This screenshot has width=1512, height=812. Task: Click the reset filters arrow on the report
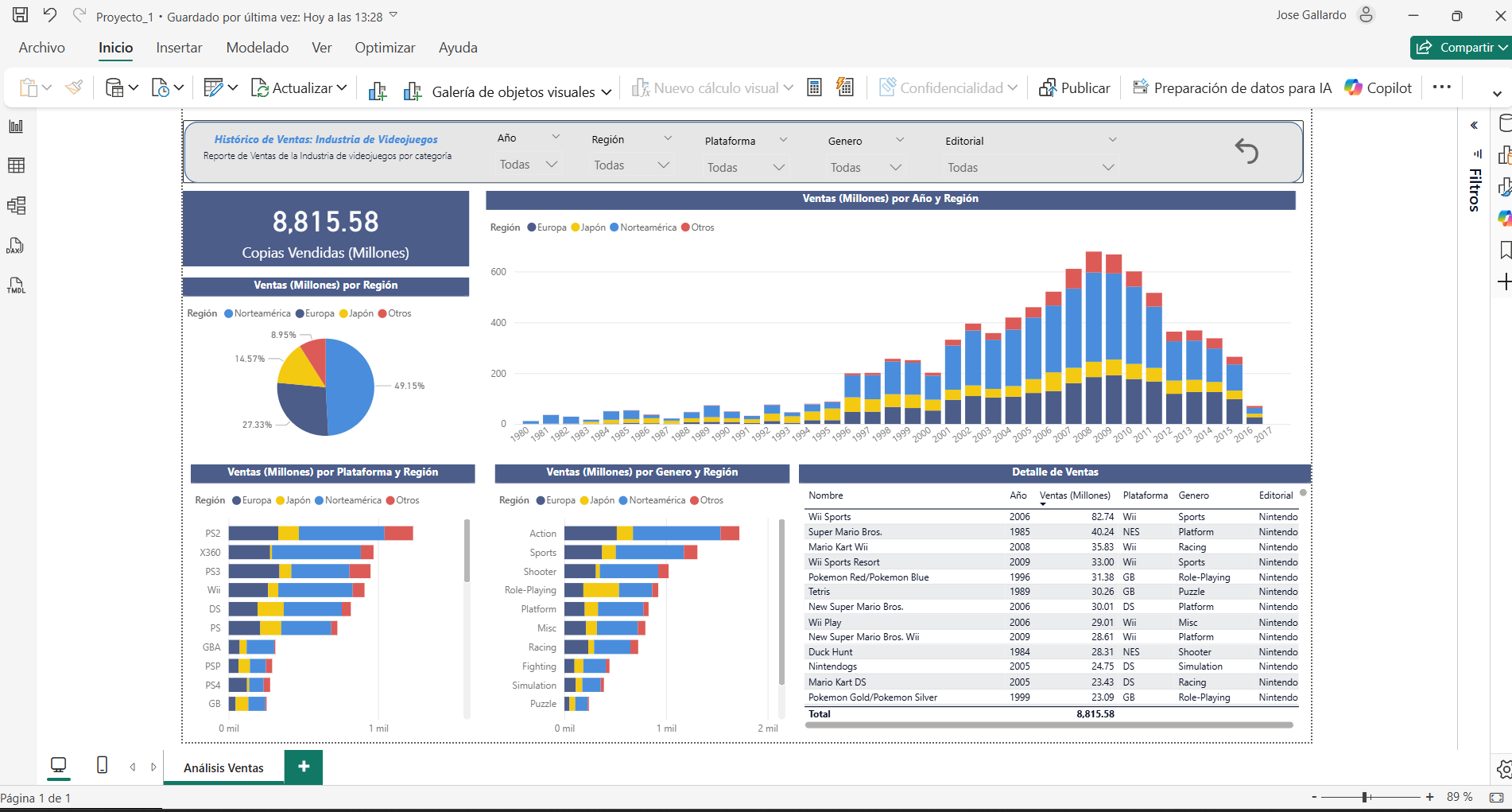coord(1246,151)
